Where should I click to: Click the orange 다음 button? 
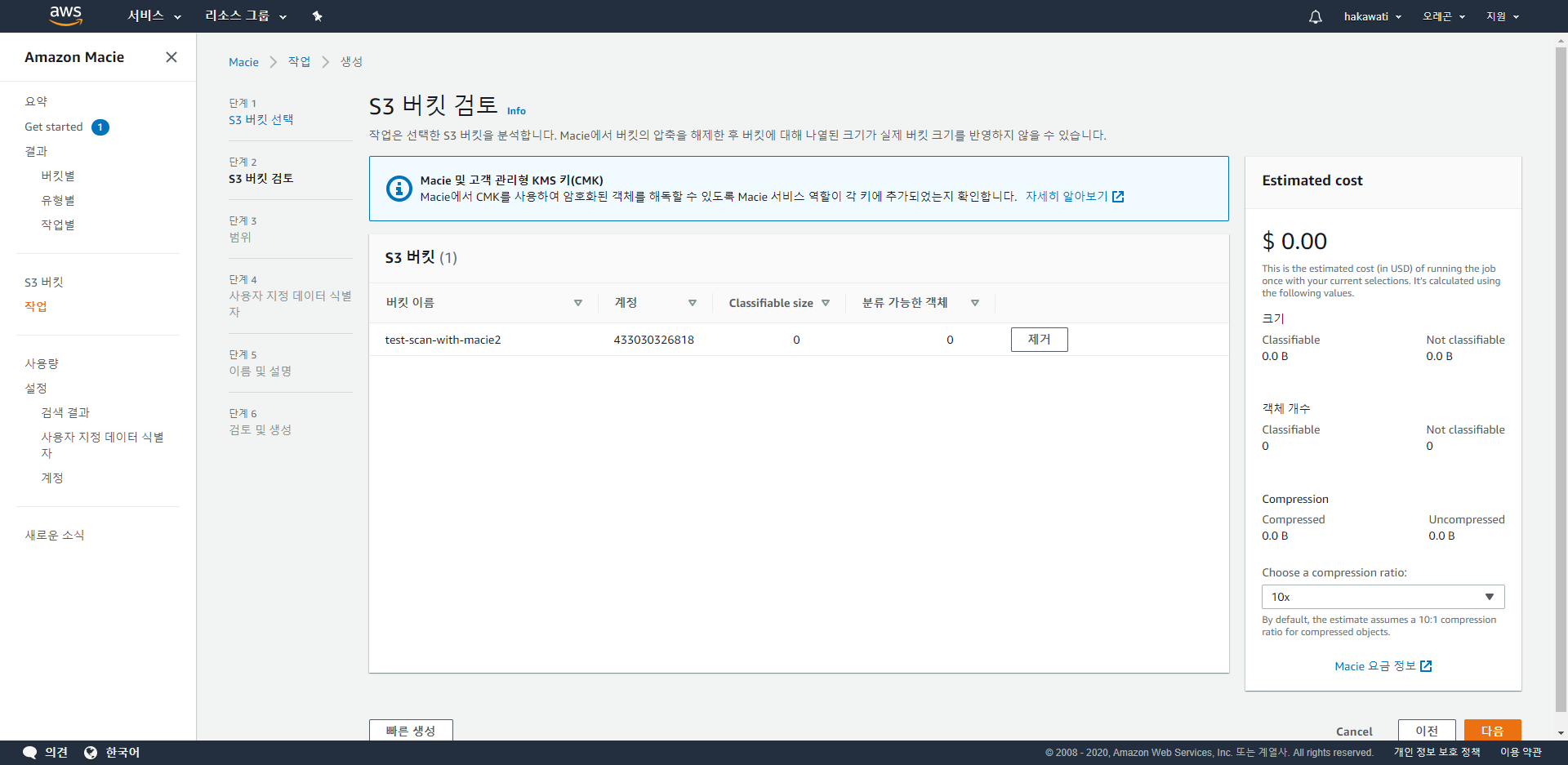pos(1492,730)
